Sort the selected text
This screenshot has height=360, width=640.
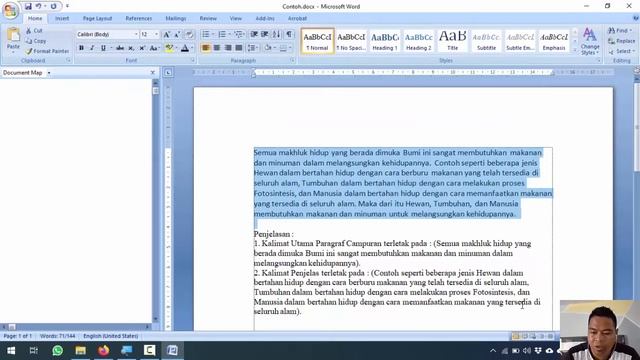pos(276,34)
